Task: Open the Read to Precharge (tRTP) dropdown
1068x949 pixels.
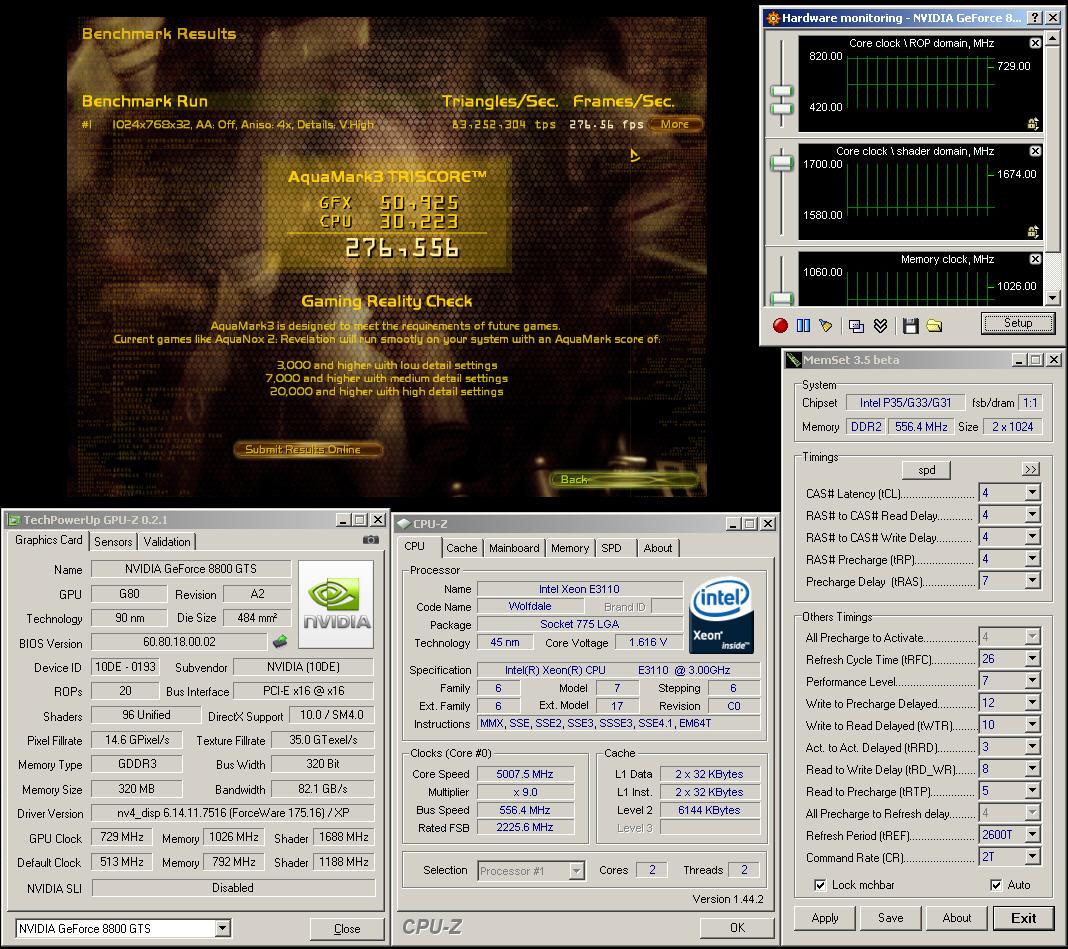Action: 1033,790
